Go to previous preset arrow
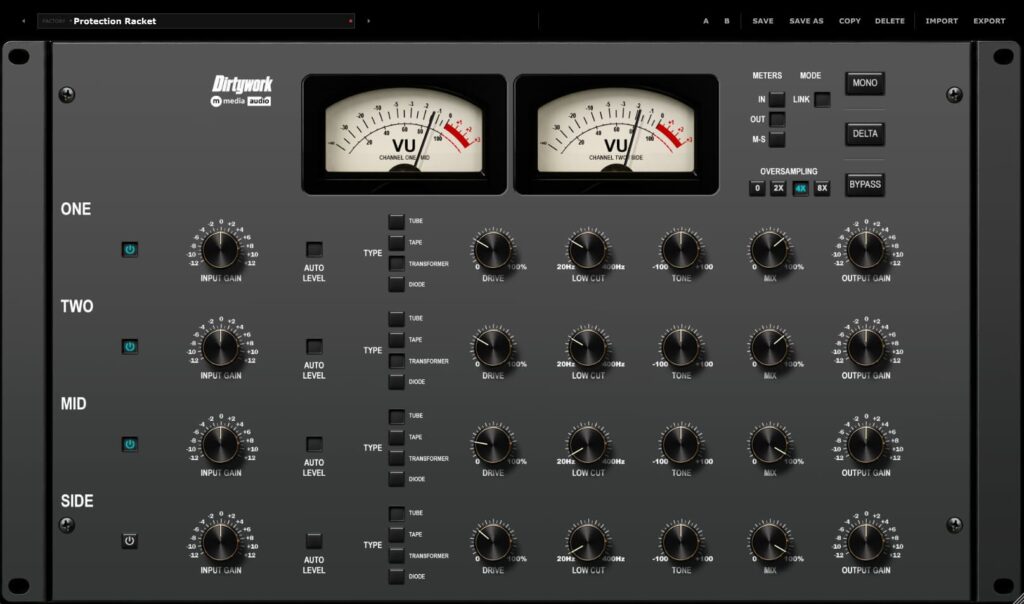 click(x=24, y=21)
